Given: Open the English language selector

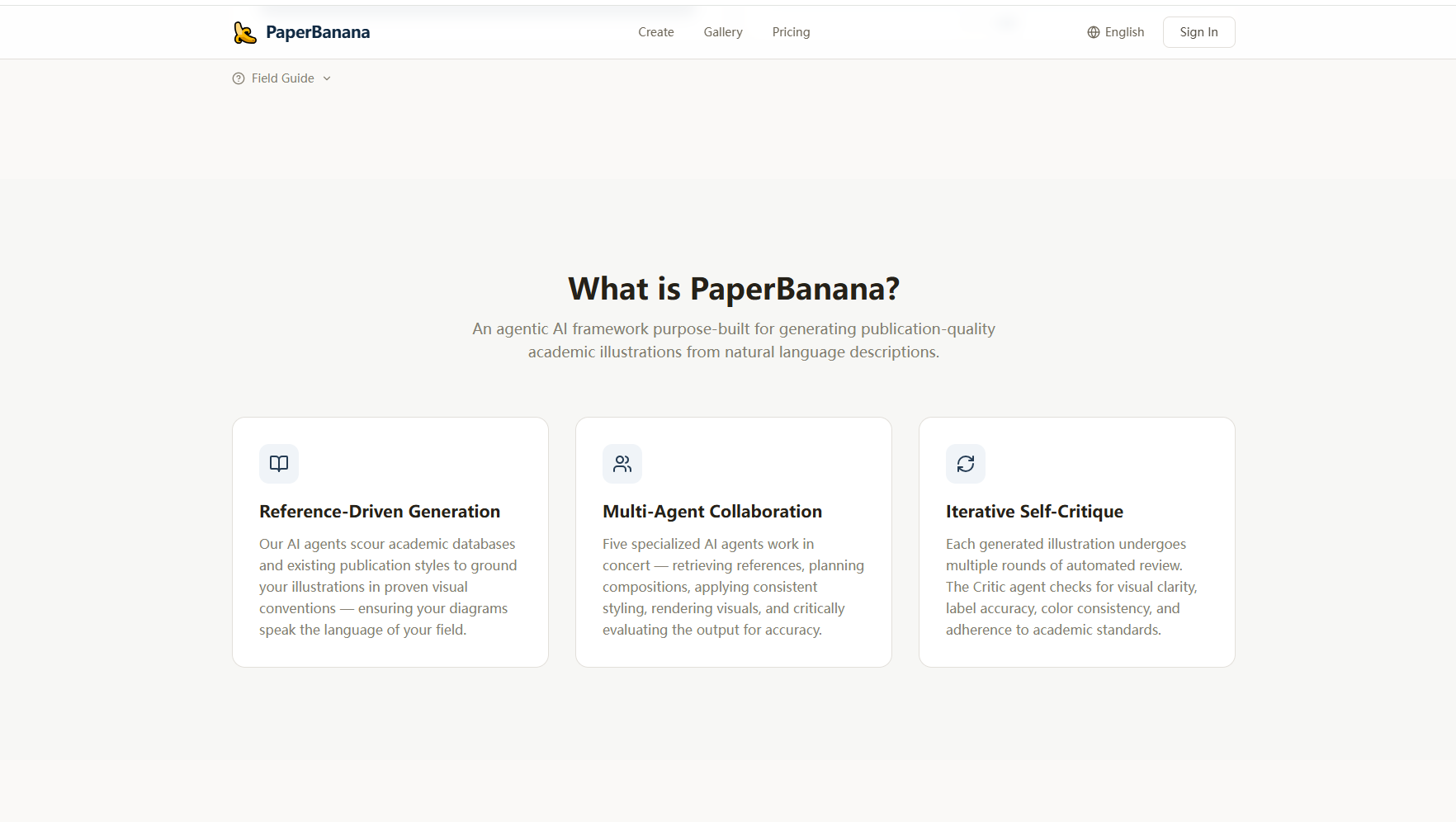Looking at the screenshot, I should tap(1115, 31).
